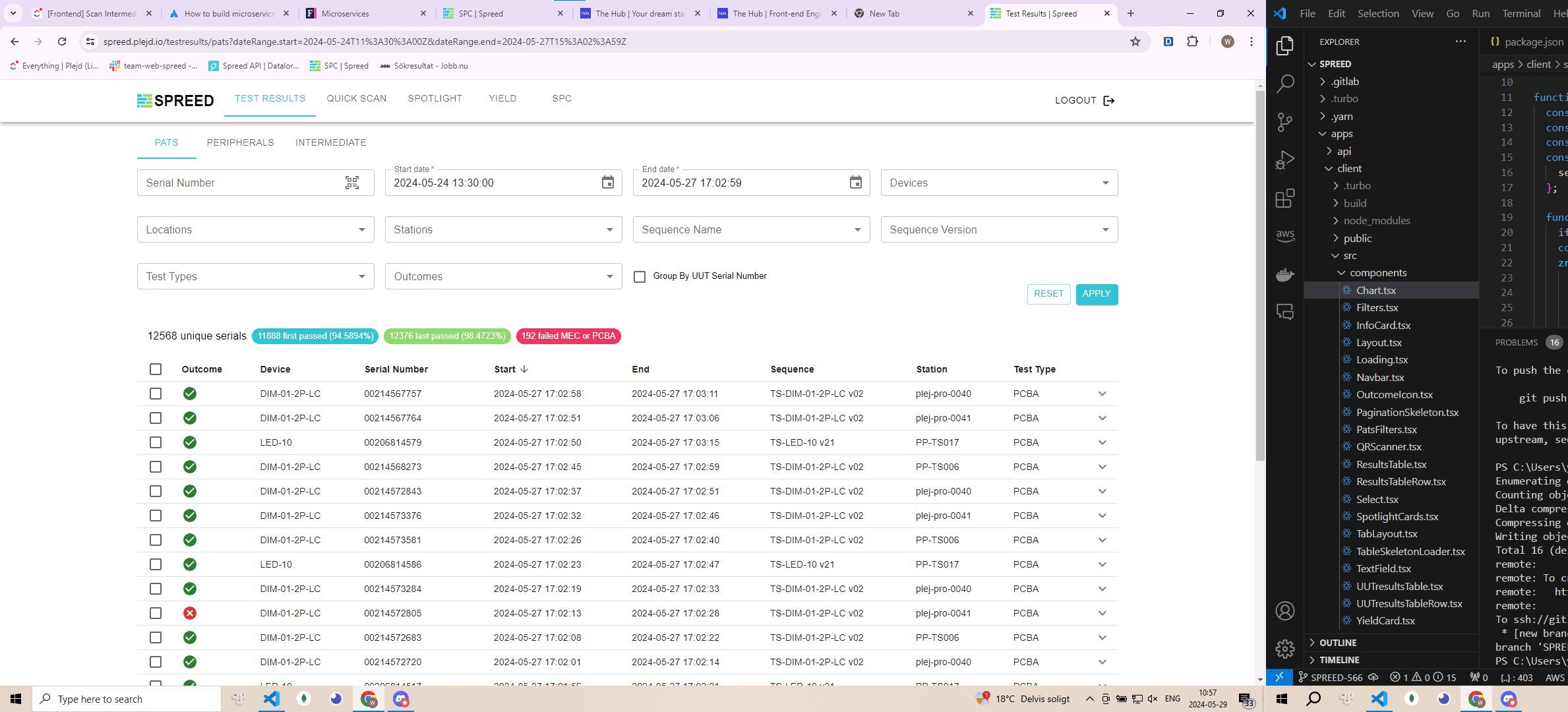Expand first result row 00214567757
The width and height of the screenshot is (1568, 712).
(1102, 394)
